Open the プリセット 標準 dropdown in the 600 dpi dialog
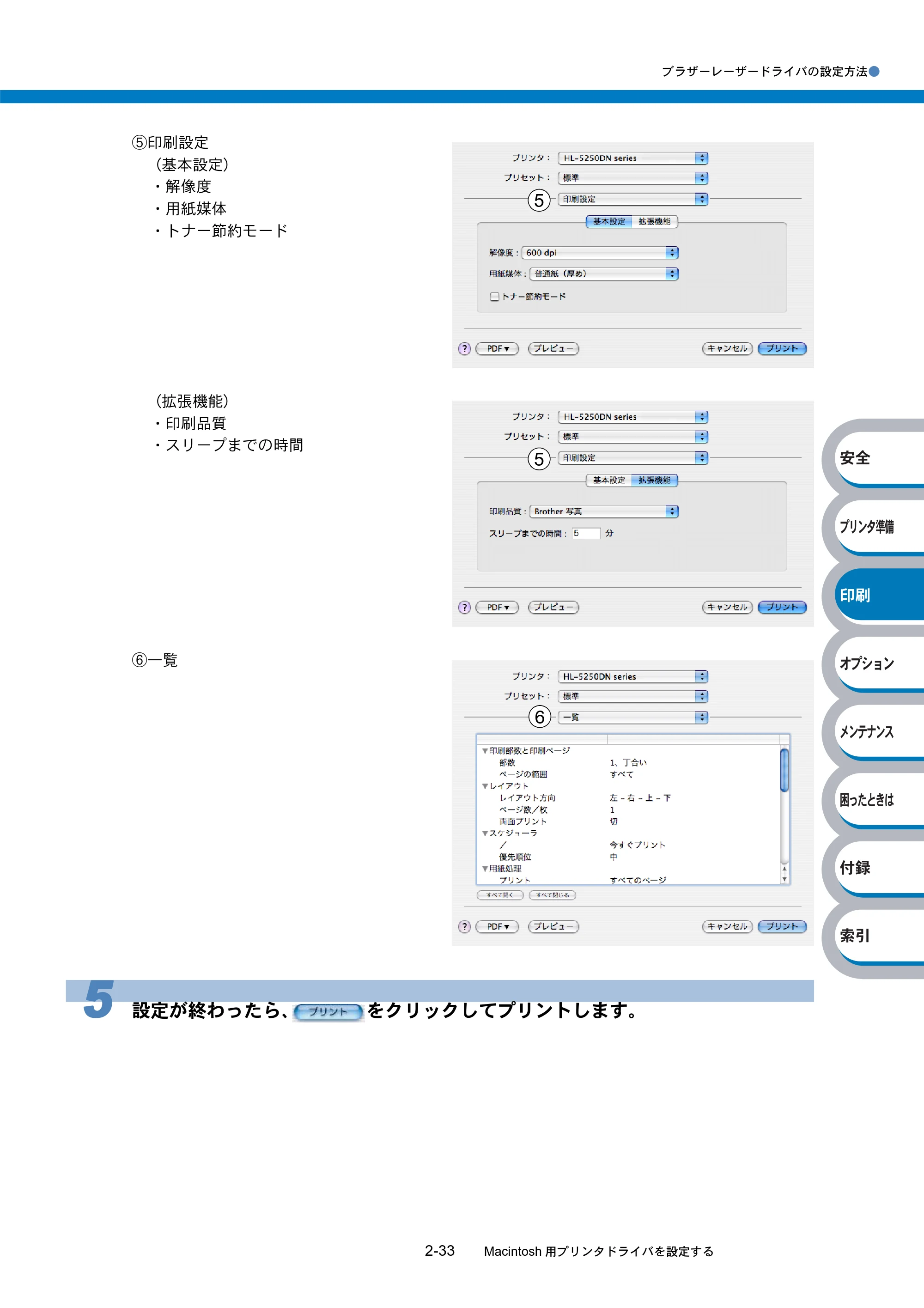Screen dimensions: 924x1308 [x=633, y=178]
